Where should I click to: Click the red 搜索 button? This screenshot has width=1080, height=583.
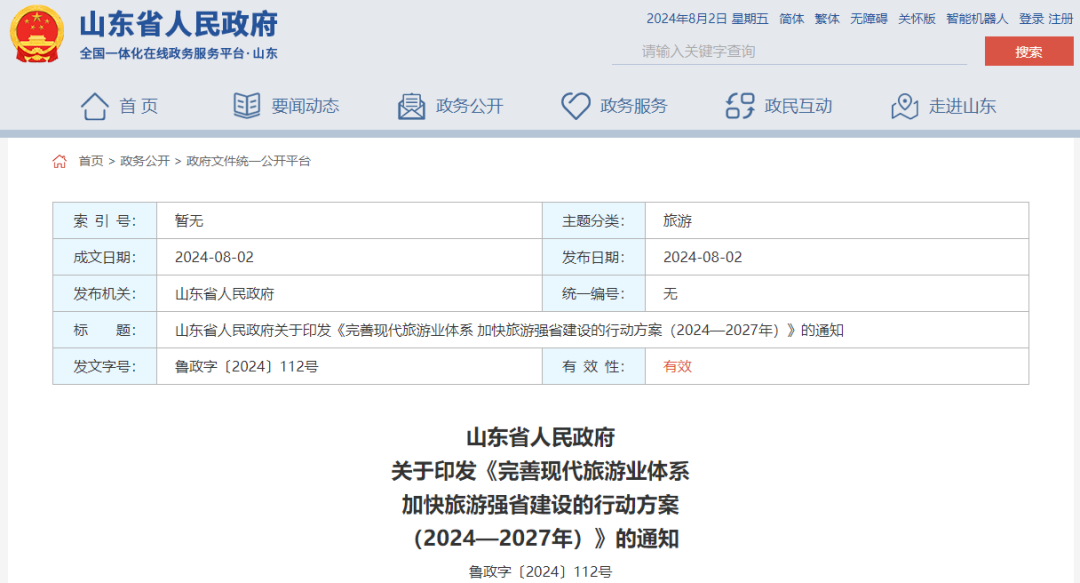[x=1029, y=52]
